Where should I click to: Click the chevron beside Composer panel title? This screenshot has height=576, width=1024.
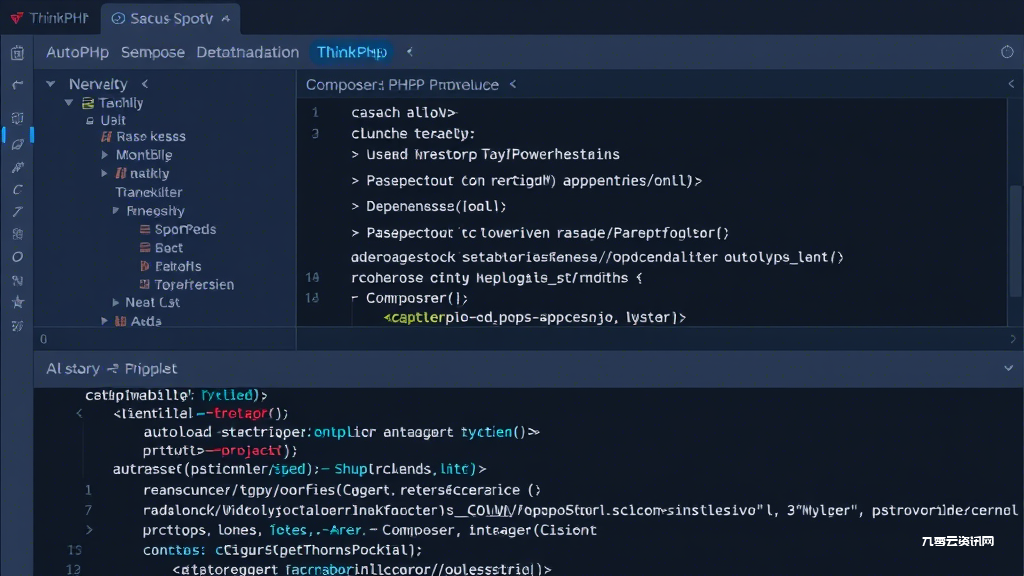[513, 84]
